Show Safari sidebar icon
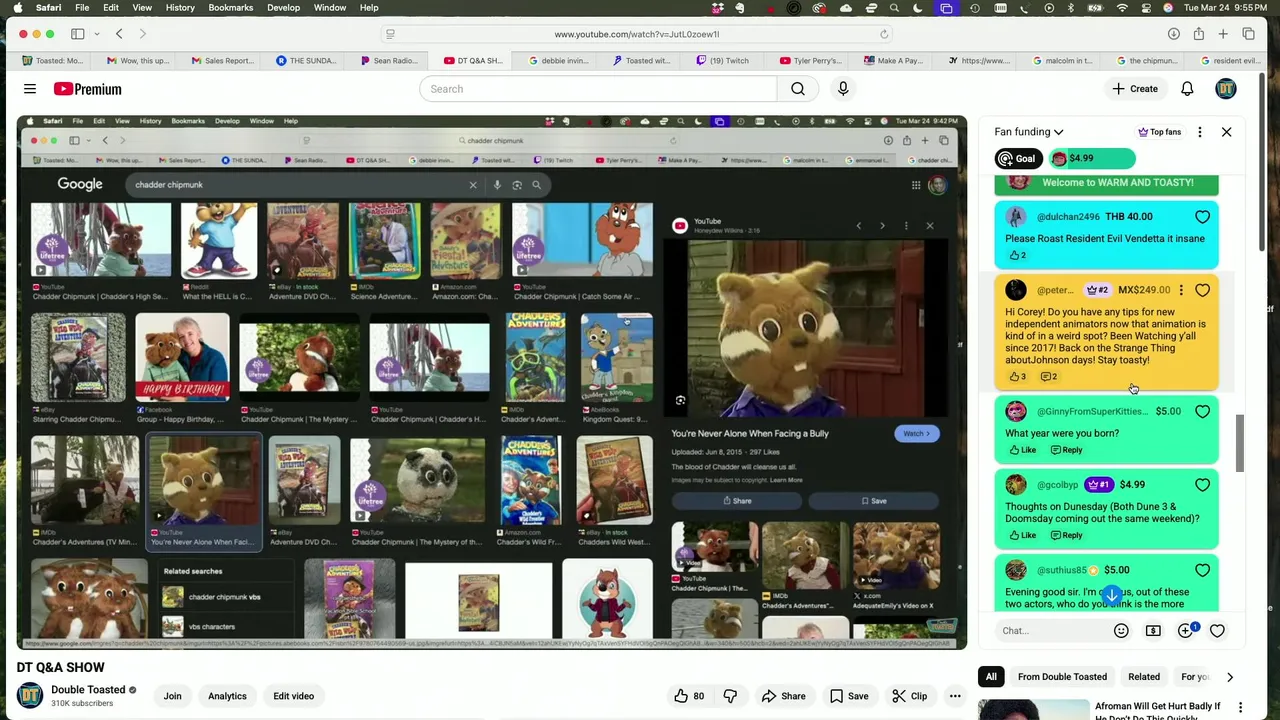Screen dimensions: 1280x720 coord(77,34)
